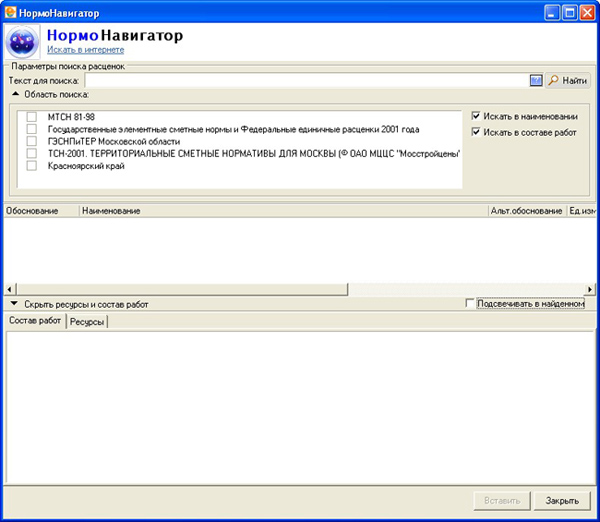
Task: Select 'МТСН 81-98' list row text
Action: pos(71,117)
